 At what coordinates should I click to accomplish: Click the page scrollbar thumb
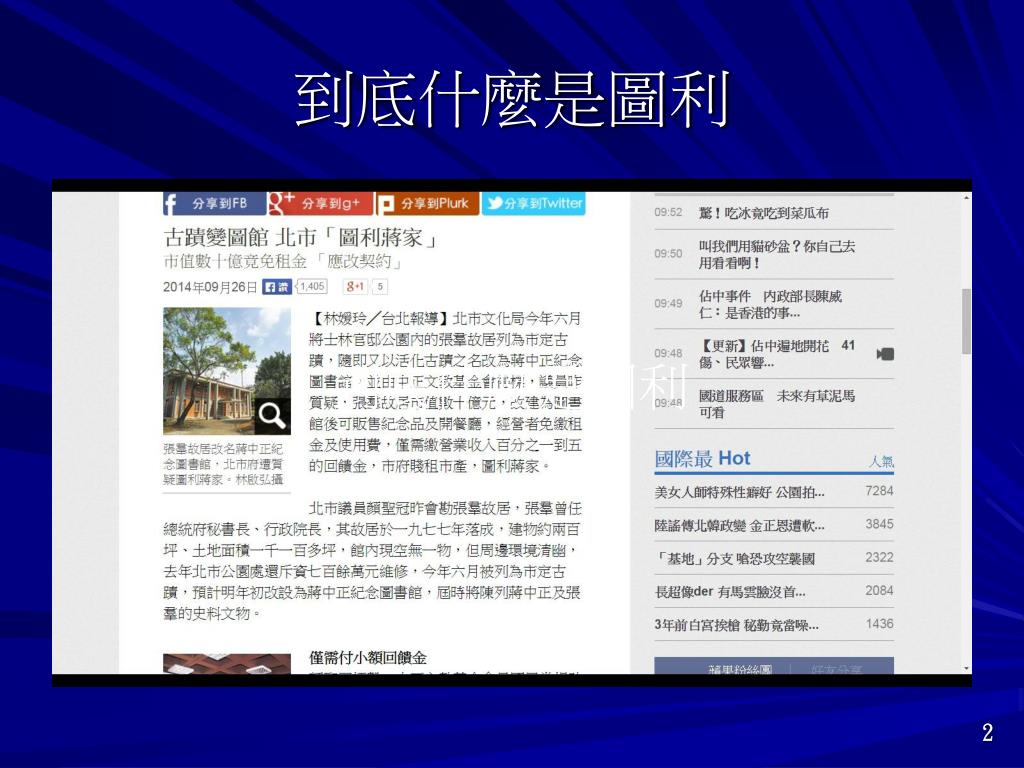pyautogui.click(x=967, y=321)
